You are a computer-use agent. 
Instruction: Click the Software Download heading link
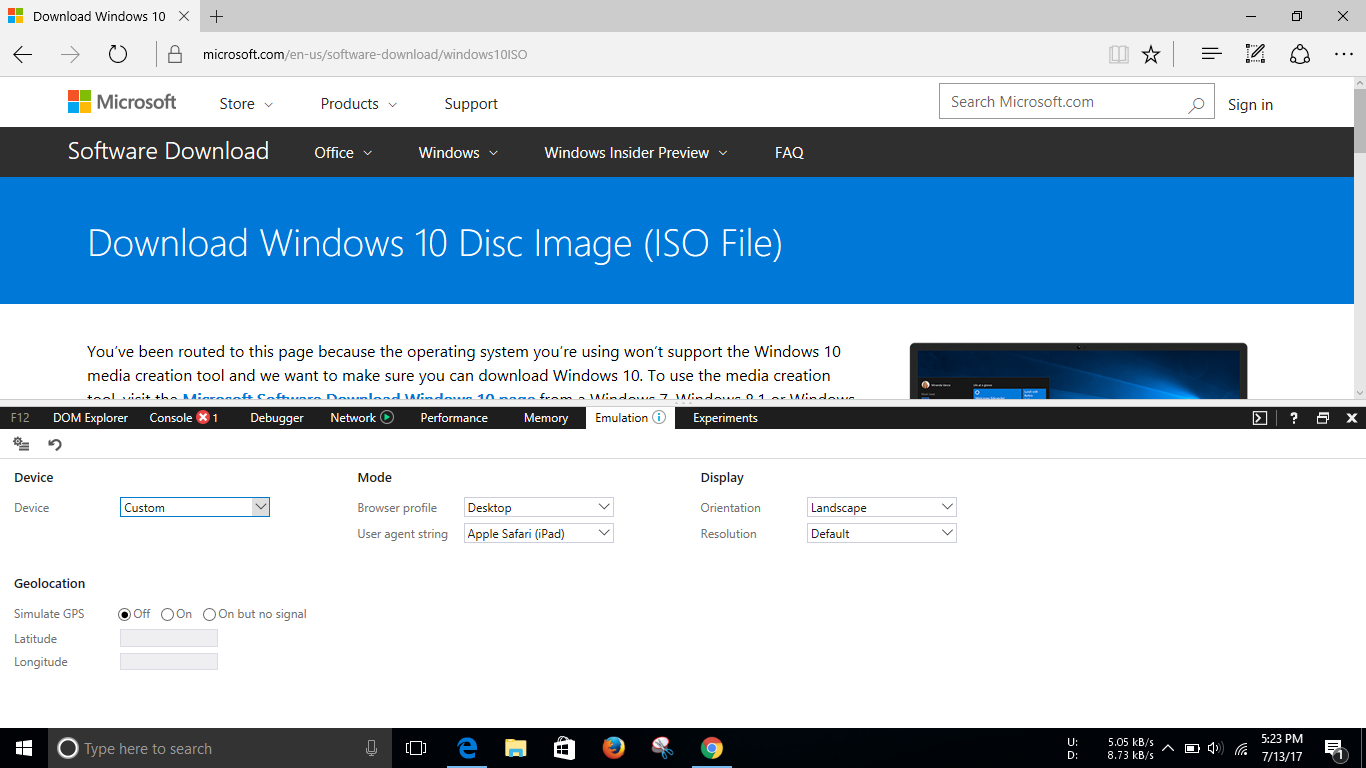[x=168, y=151]
